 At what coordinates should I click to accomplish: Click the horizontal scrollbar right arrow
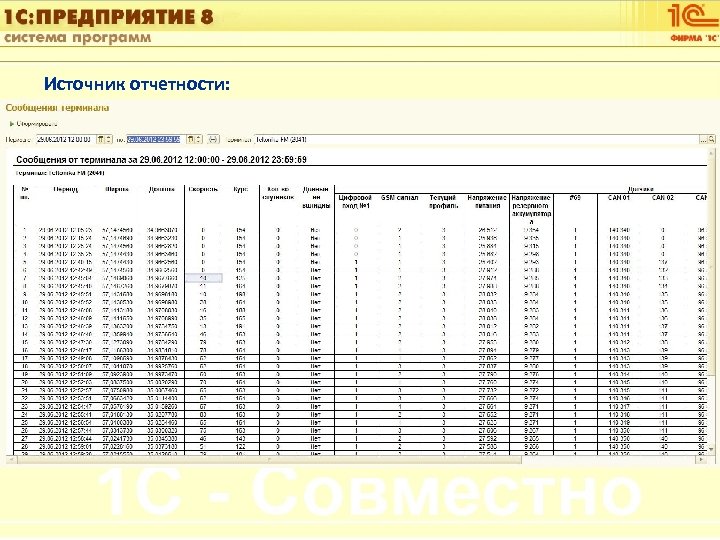coord(701,459)
